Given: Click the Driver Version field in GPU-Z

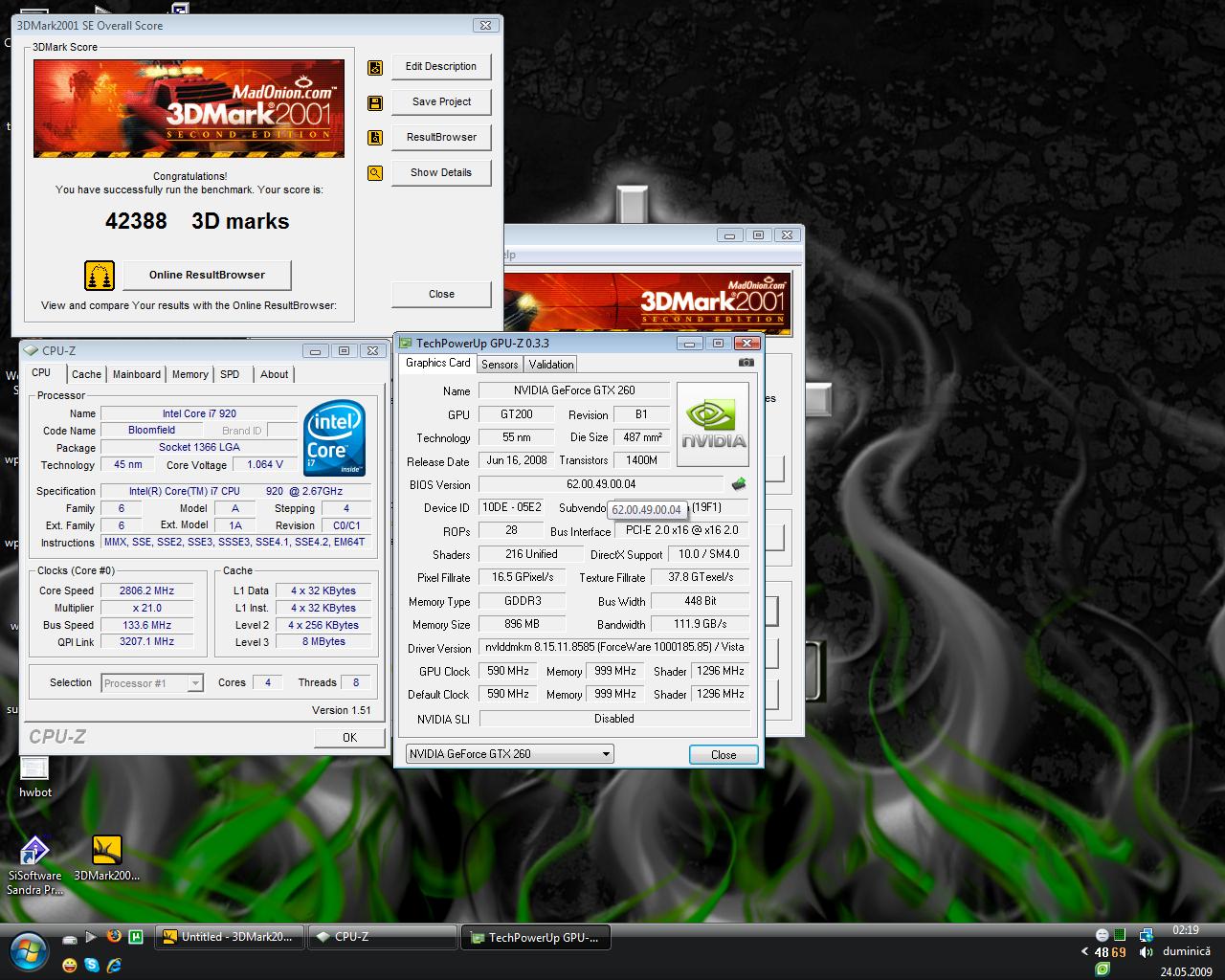Looking at the screenshot, I should pos(613,648).
